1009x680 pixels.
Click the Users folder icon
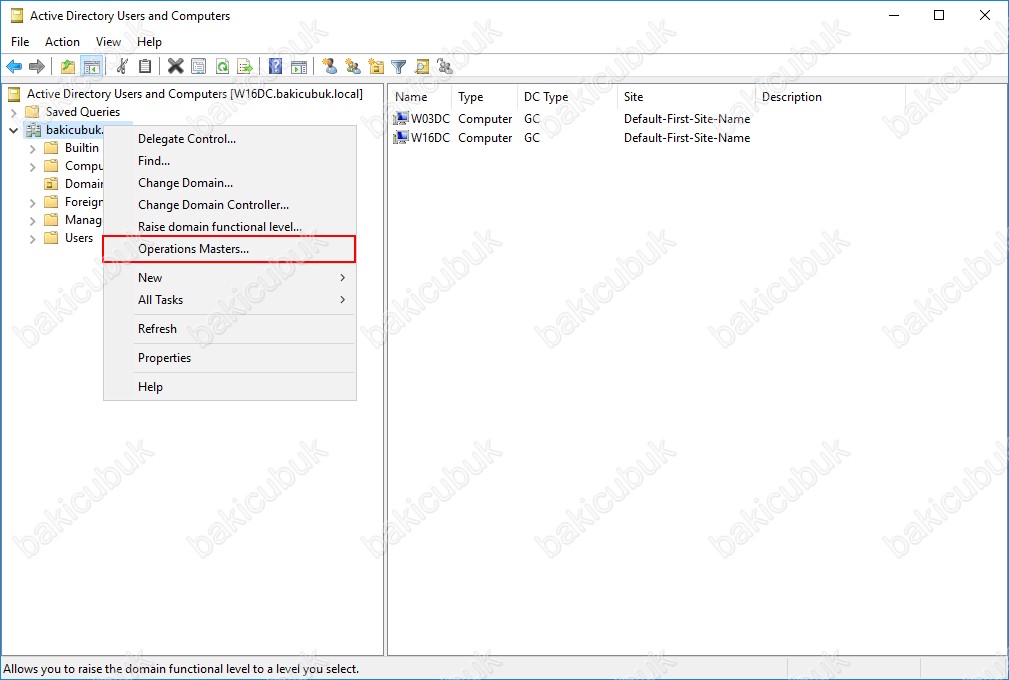coord(51,238)
